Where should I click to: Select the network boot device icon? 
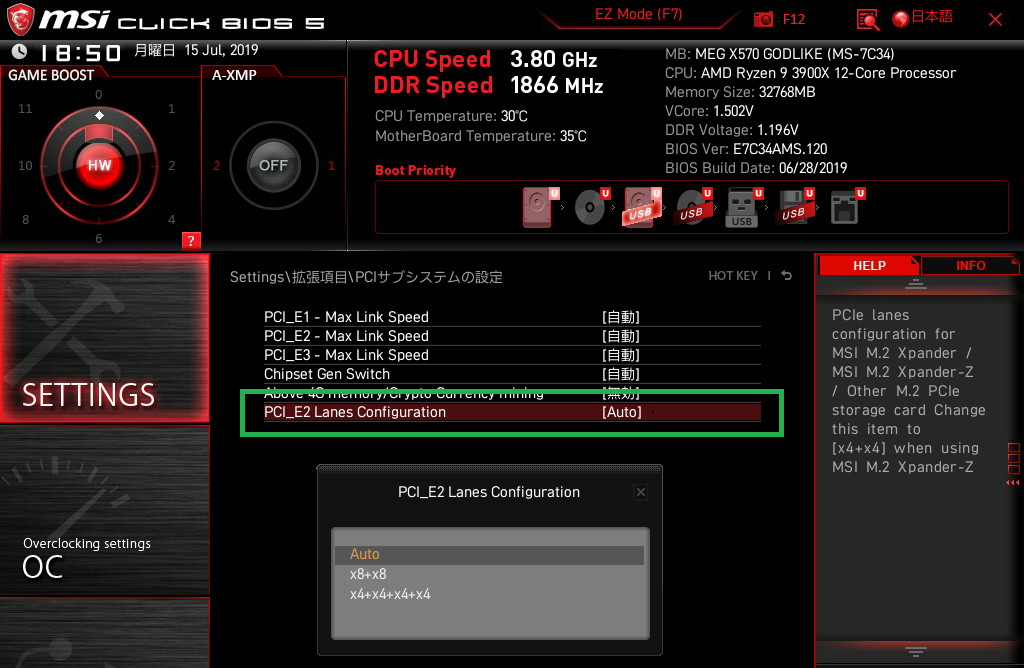point(844,208)
